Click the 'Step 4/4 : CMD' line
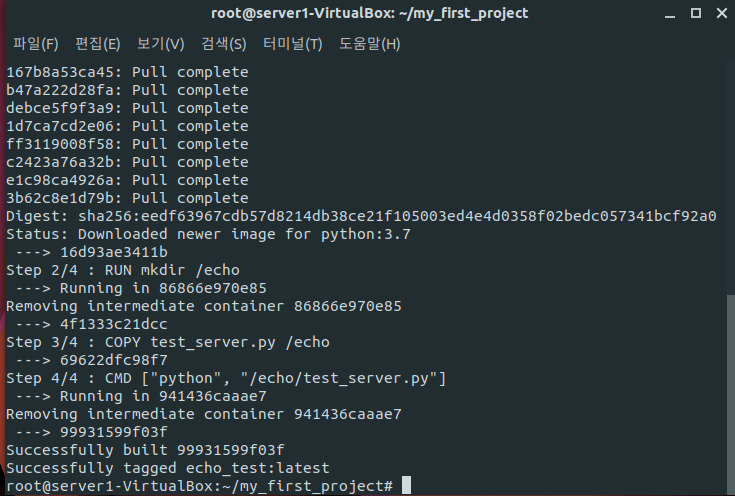735x496 pixels. (225, 378)
